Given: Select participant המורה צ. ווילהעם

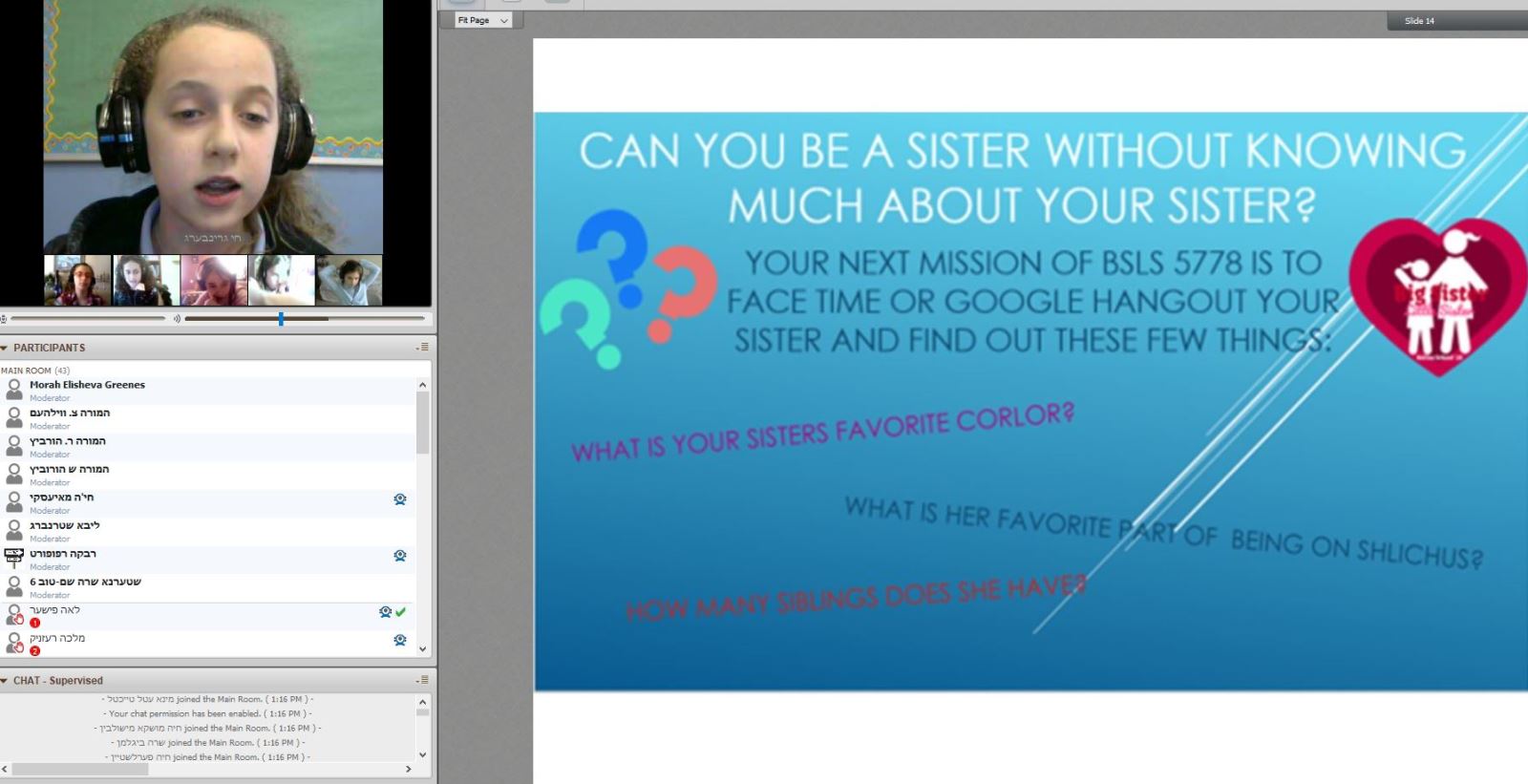Looking at the screenshot, I should click(x=208, y=419).
